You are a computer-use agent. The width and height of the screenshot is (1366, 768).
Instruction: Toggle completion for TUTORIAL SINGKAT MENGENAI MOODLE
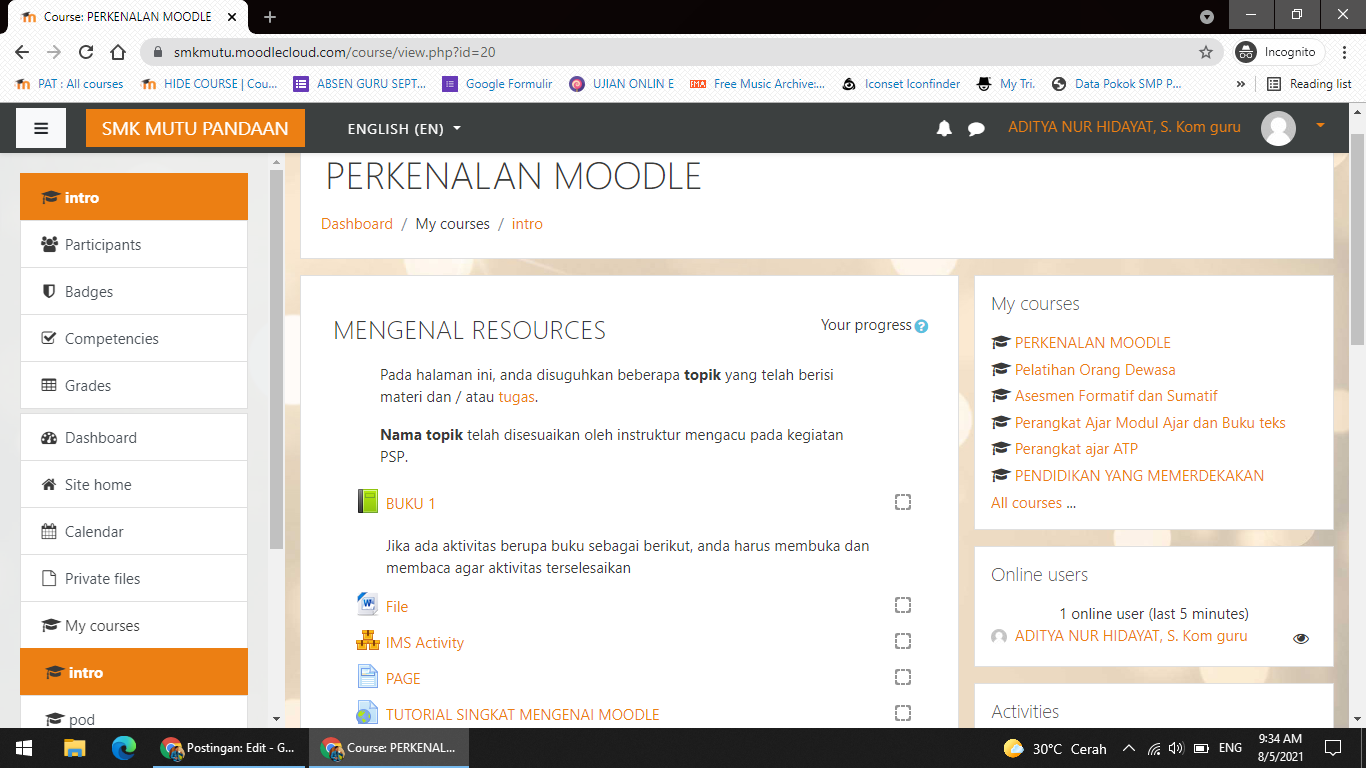pos(903,713)
